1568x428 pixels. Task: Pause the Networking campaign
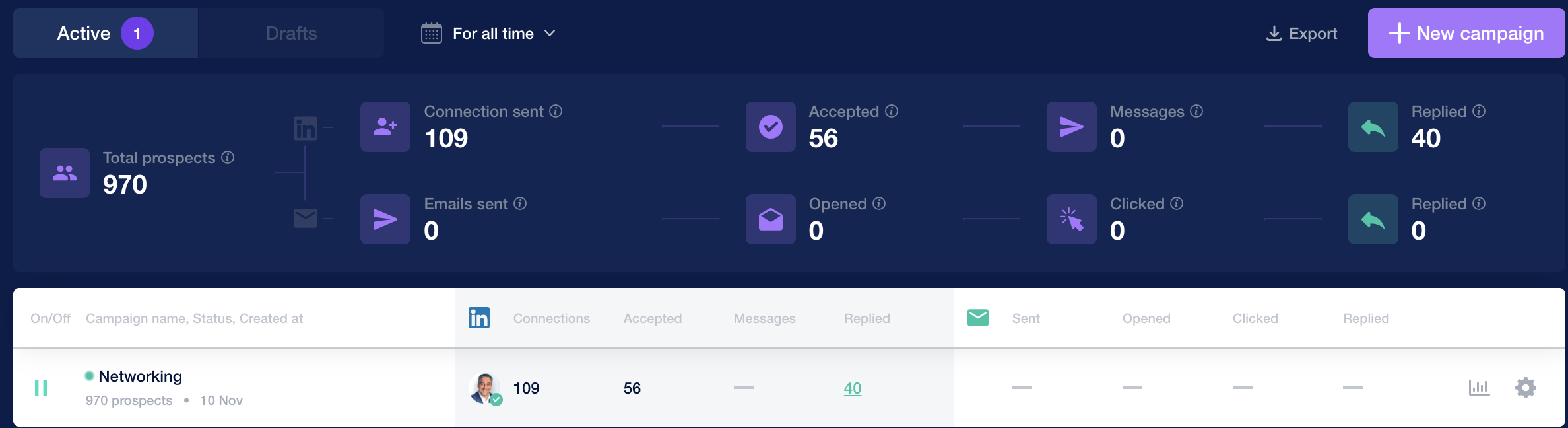pos(41,388)
